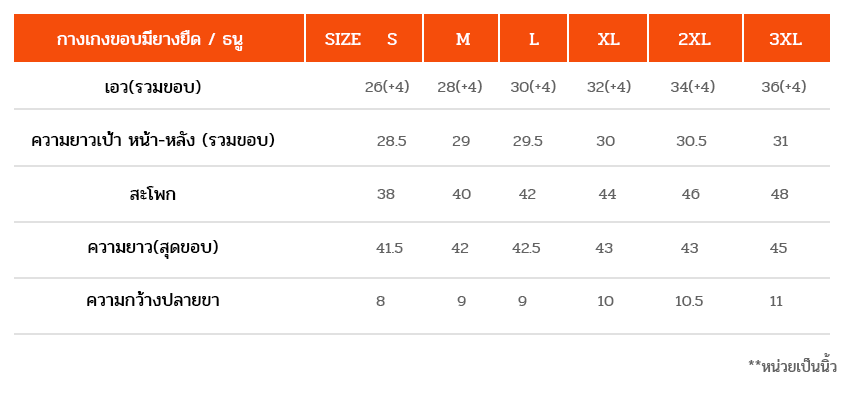Select the 3XL size column header
Screen dimensions: 850x400
(x=787, y=38)
